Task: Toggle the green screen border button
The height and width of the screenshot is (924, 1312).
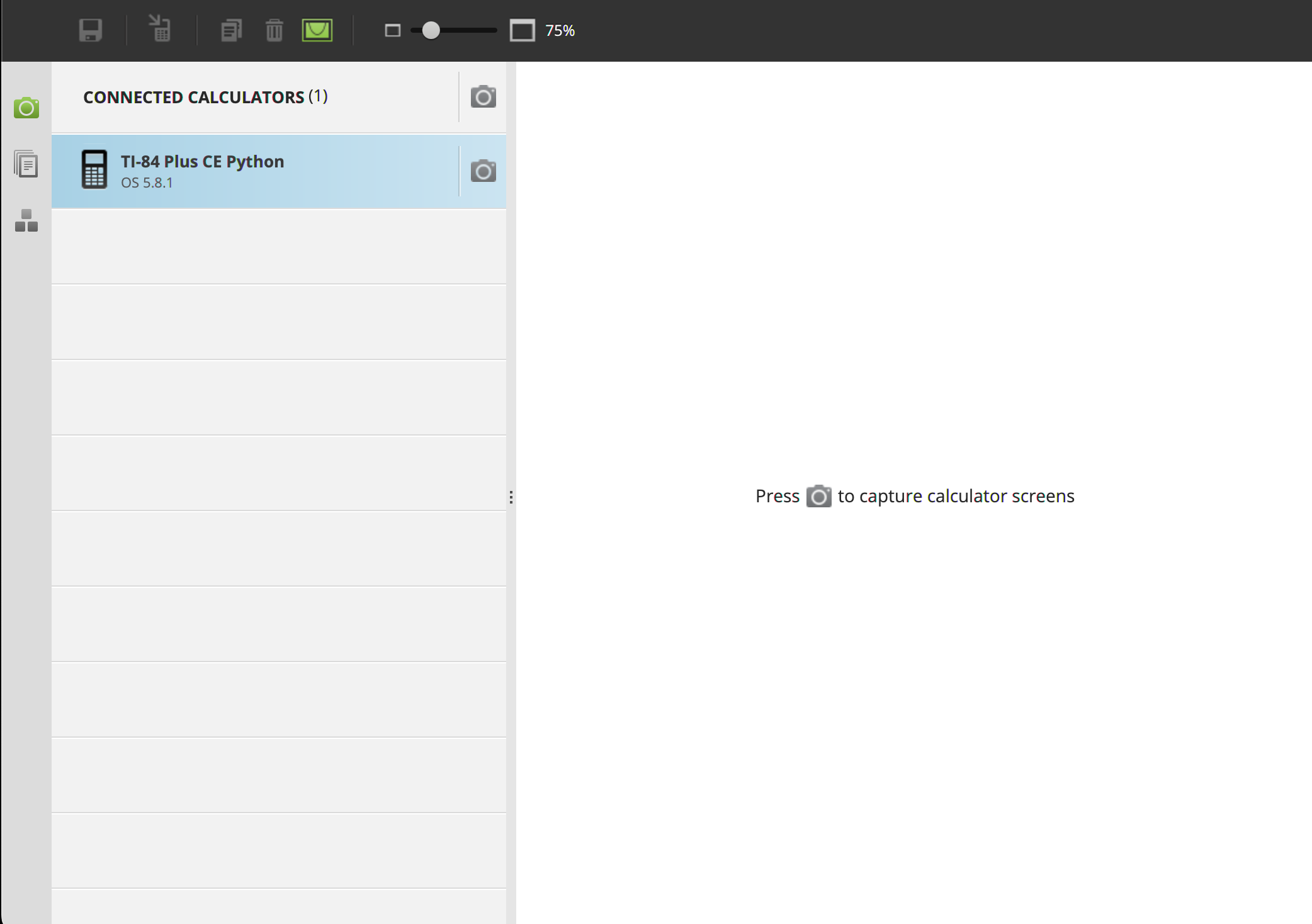Action: click(317, 30)
